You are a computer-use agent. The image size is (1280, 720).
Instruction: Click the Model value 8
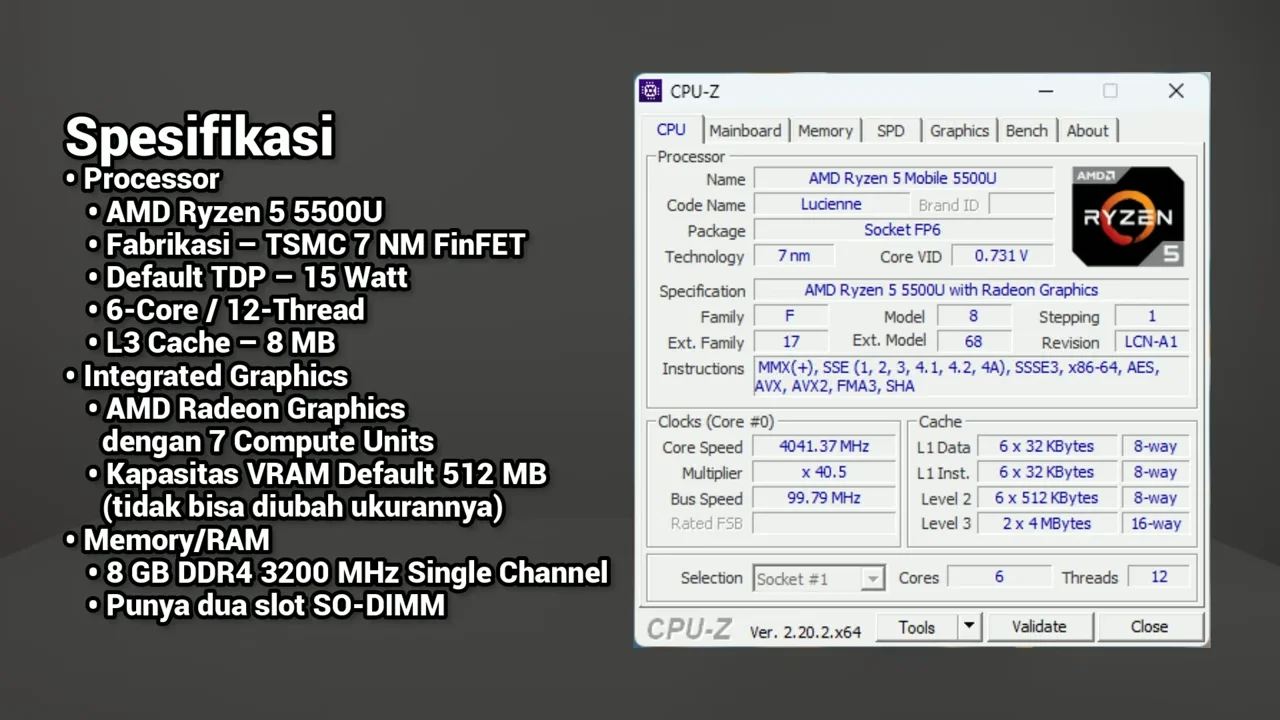(x=973, y=316)
